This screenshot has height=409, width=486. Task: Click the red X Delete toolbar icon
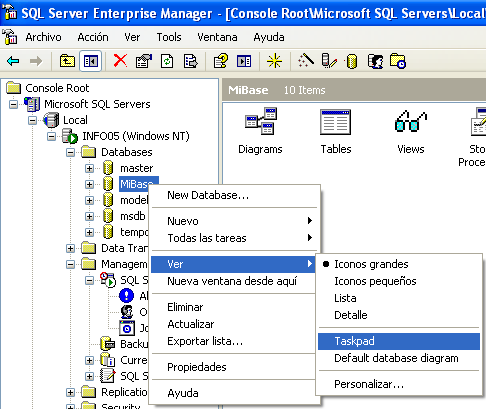[x=120, y=61]
